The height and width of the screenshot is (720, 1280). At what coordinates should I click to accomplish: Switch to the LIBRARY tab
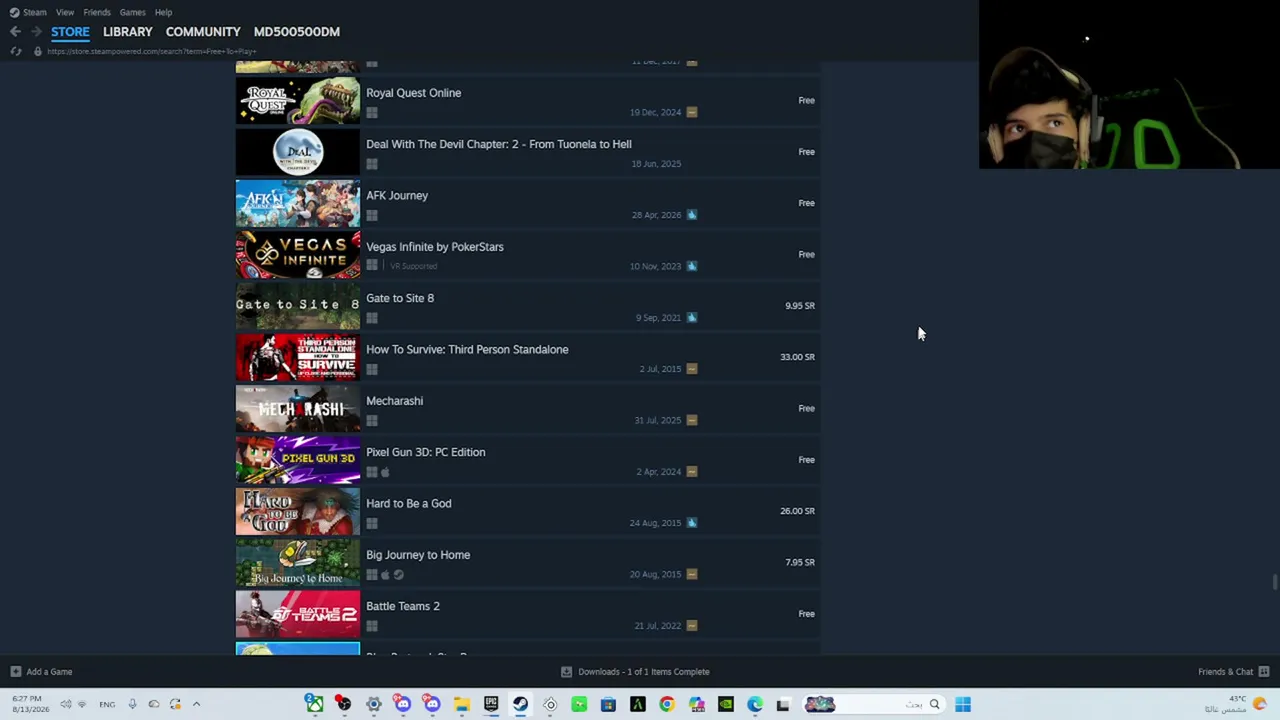coord(128,32)
